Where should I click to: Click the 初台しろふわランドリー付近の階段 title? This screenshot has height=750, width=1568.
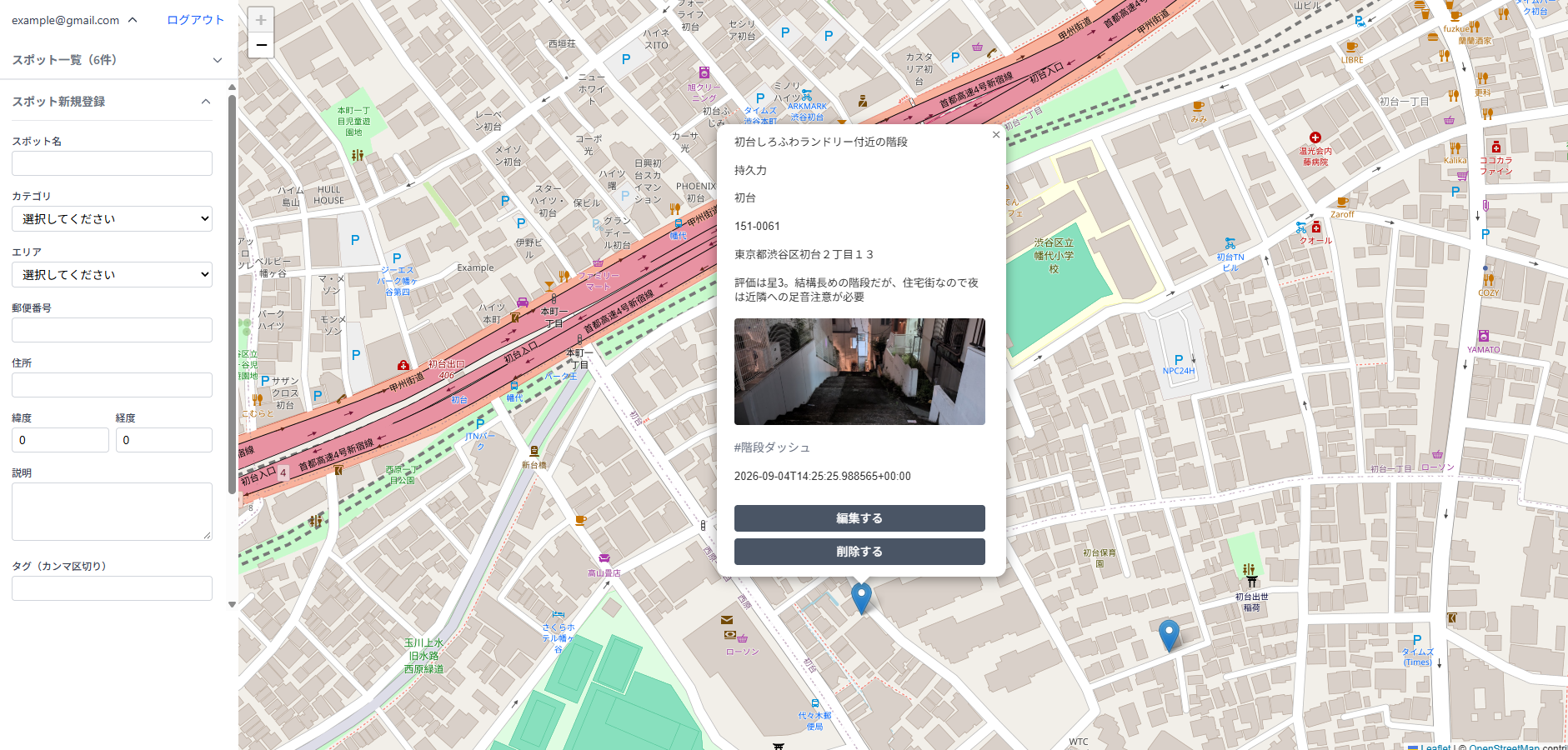click(821, 142)
